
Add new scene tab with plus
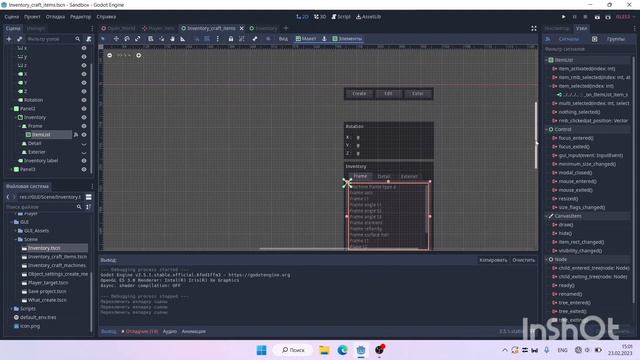[x=286, y=28]
